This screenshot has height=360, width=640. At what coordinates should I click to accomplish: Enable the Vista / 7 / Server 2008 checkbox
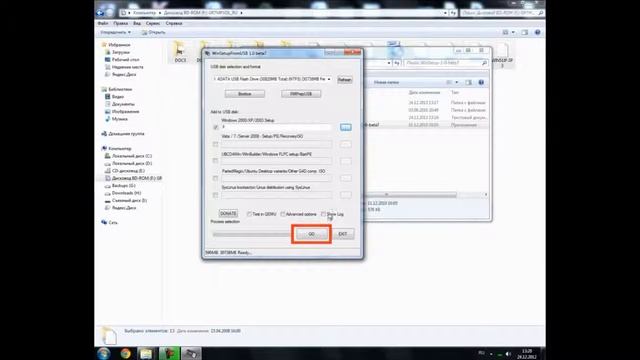(216, 144)
